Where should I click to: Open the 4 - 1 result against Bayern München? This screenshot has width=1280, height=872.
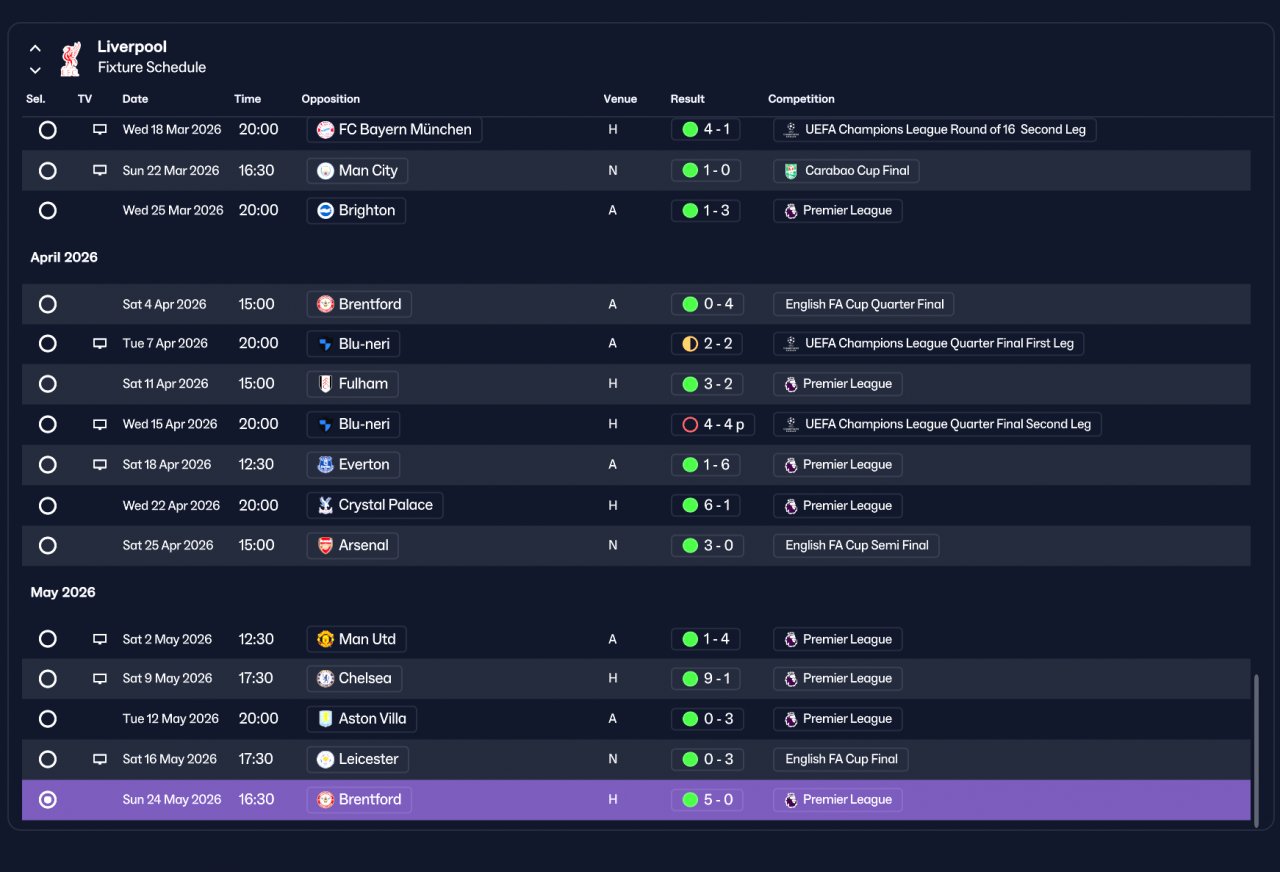point(706,130)
